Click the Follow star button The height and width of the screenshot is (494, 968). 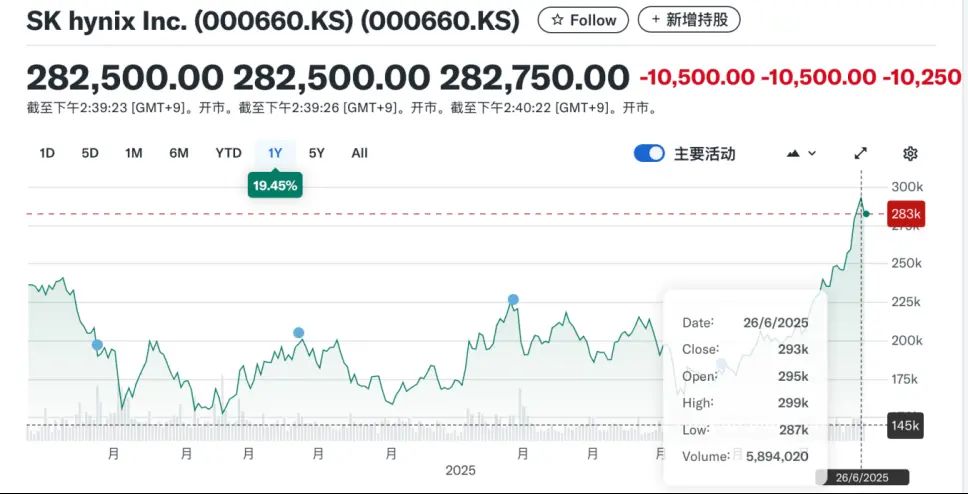coord(583,20)
